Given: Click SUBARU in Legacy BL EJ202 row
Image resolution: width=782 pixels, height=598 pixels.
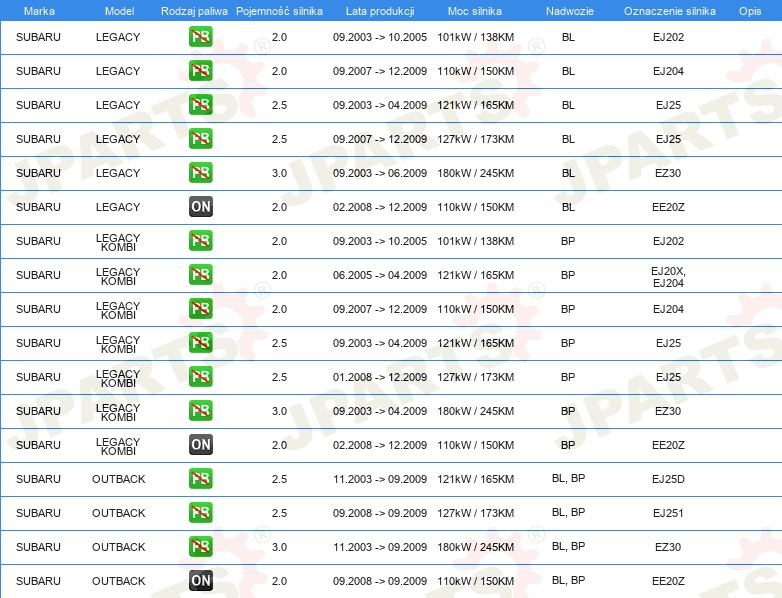Looking at the screenshot, I should [38, 37].
